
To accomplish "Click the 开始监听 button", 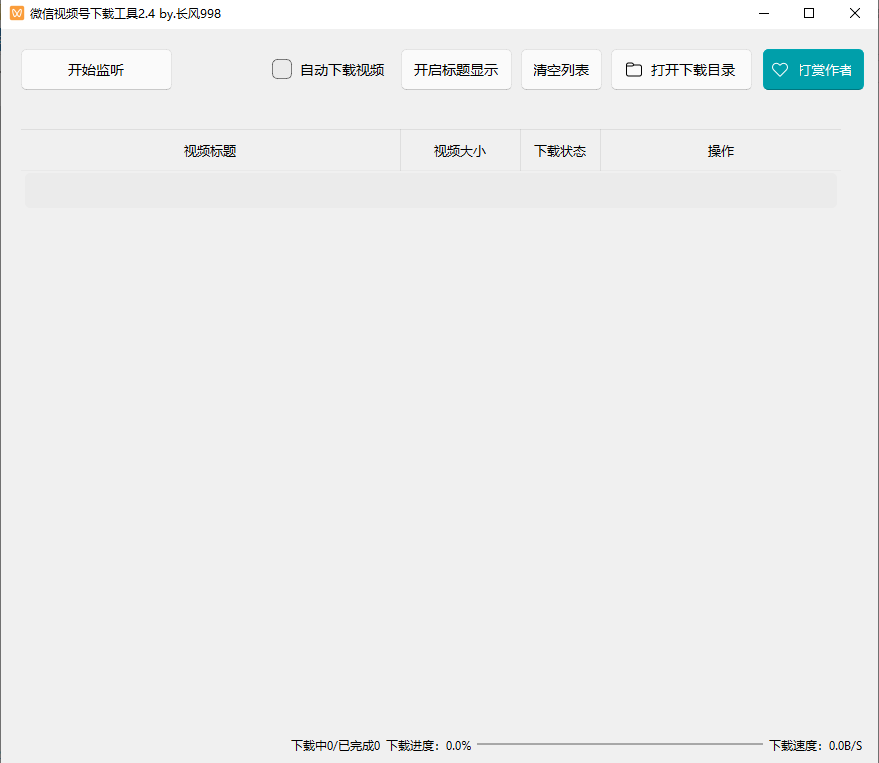I will coord(96,70).
